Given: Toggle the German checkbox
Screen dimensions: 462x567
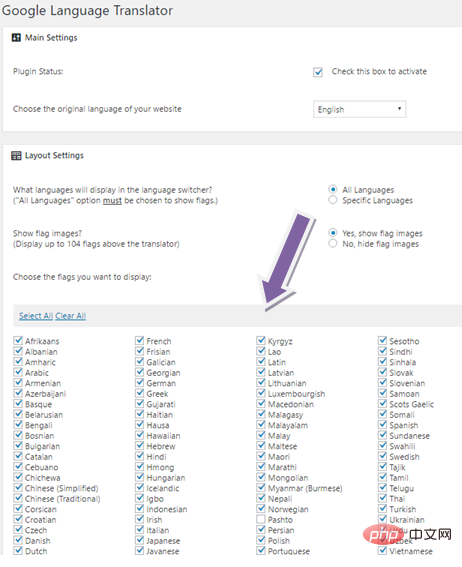Looking at the screenshot, I should coord(140,382).
